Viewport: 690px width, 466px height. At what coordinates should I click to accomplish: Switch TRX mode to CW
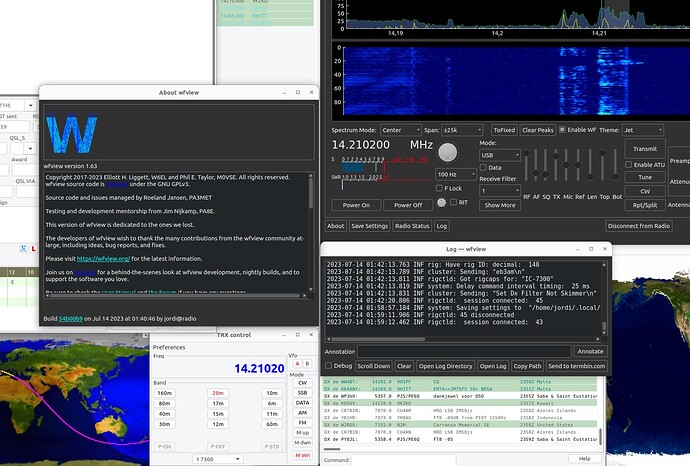302,383
